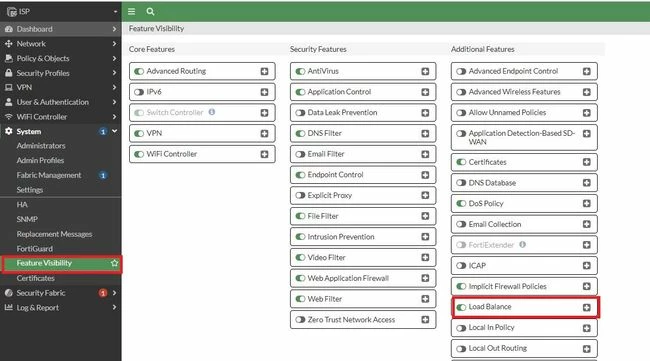Enable the IPv6 feature switch
Viewport: 650px width, 361px height.
point(139,92)
